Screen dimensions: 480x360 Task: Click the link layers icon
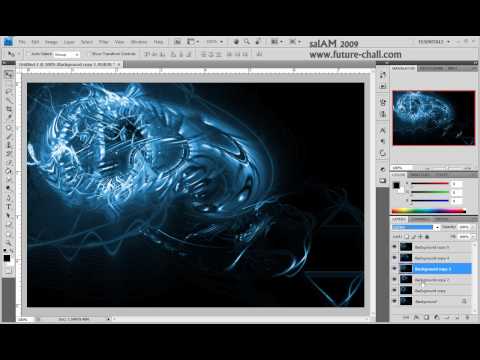pyautogui.click(x=406, y=318)
